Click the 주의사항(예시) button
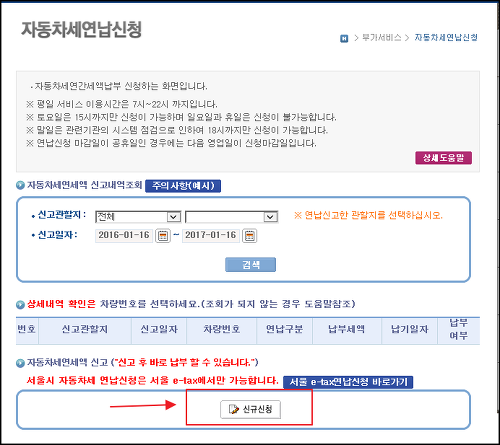The width and height of the screenshot is (500, 445). pos(183,186)
